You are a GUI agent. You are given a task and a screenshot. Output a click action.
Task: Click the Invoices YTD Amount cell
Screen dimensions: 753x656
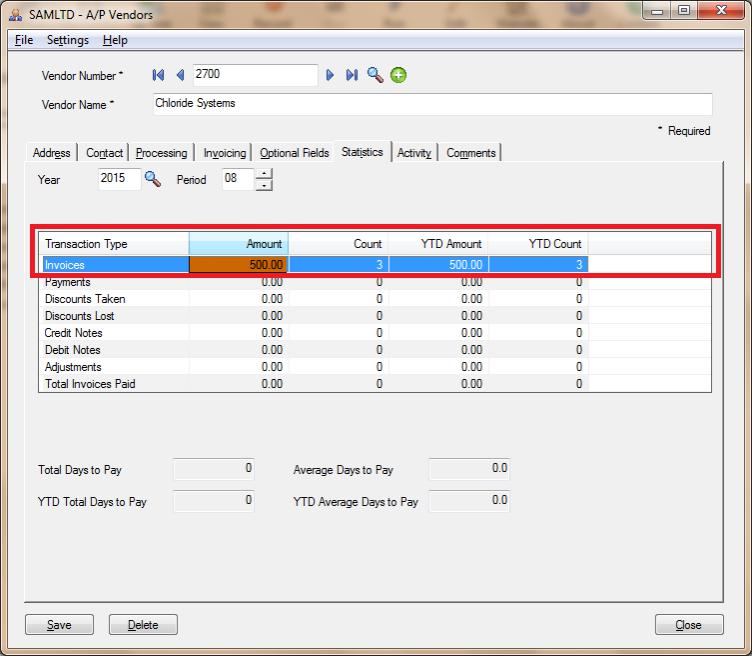pyautogui.click(x=438, y=265)
